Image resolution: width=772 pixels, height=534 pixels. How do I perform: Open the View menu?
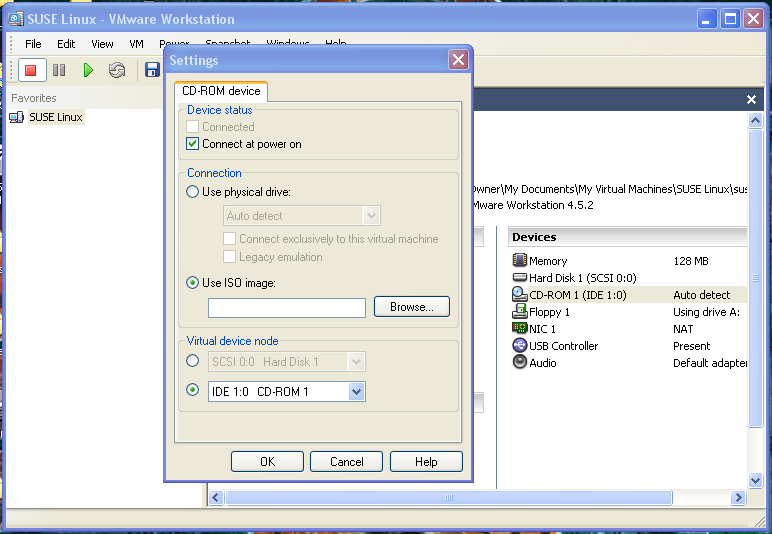coord(102,44)
